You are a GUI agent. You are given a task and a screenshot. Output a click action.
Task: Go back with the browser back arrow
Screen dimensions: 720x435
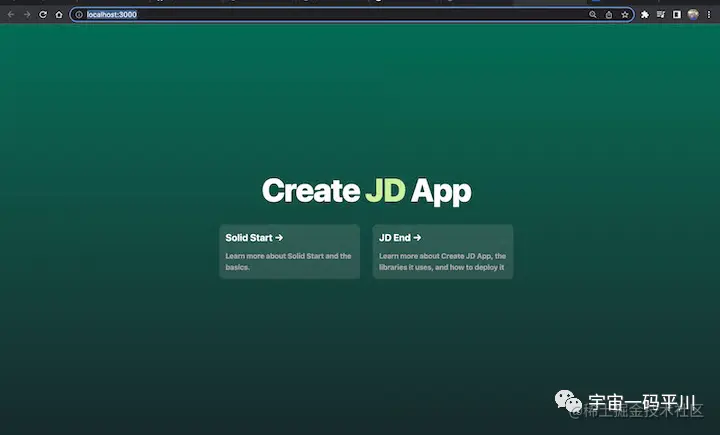[x=11, y=15]
